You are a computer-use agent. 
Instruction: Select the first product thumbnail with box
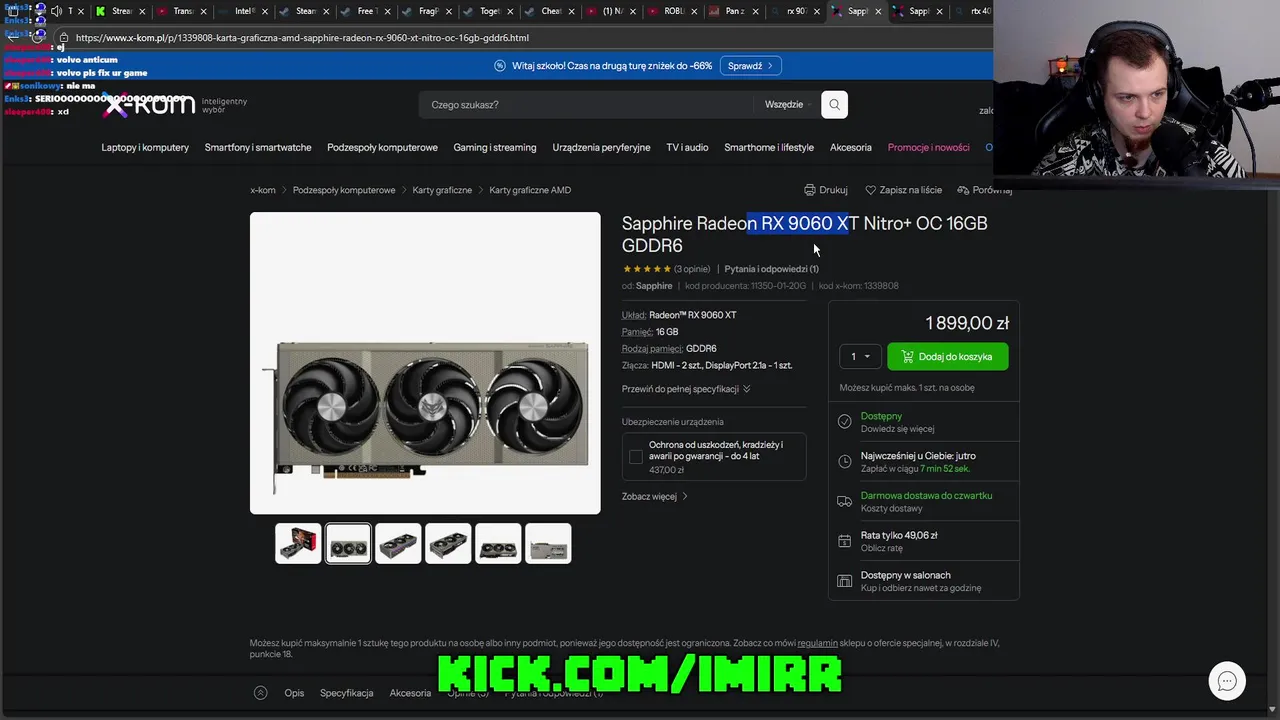(298, 543)
